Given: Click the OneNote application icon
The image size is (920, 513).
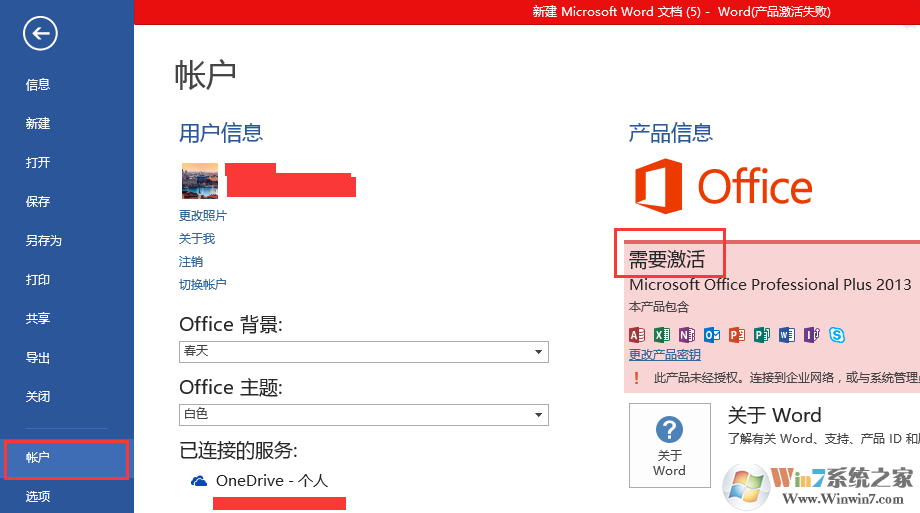Looking at the screenshot, I should [686, 335].
